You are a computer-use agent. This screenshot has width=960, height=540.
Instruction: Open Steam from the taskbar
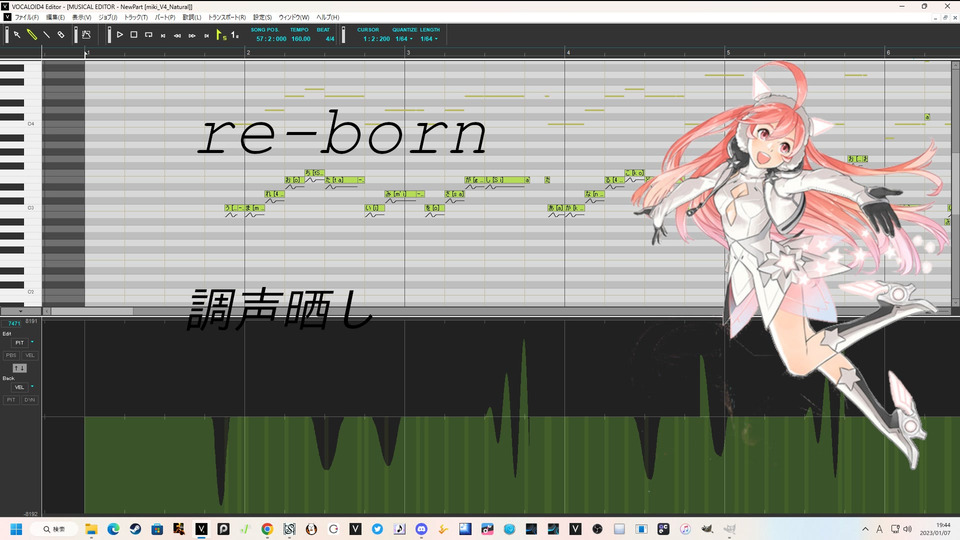coord(135,529)
